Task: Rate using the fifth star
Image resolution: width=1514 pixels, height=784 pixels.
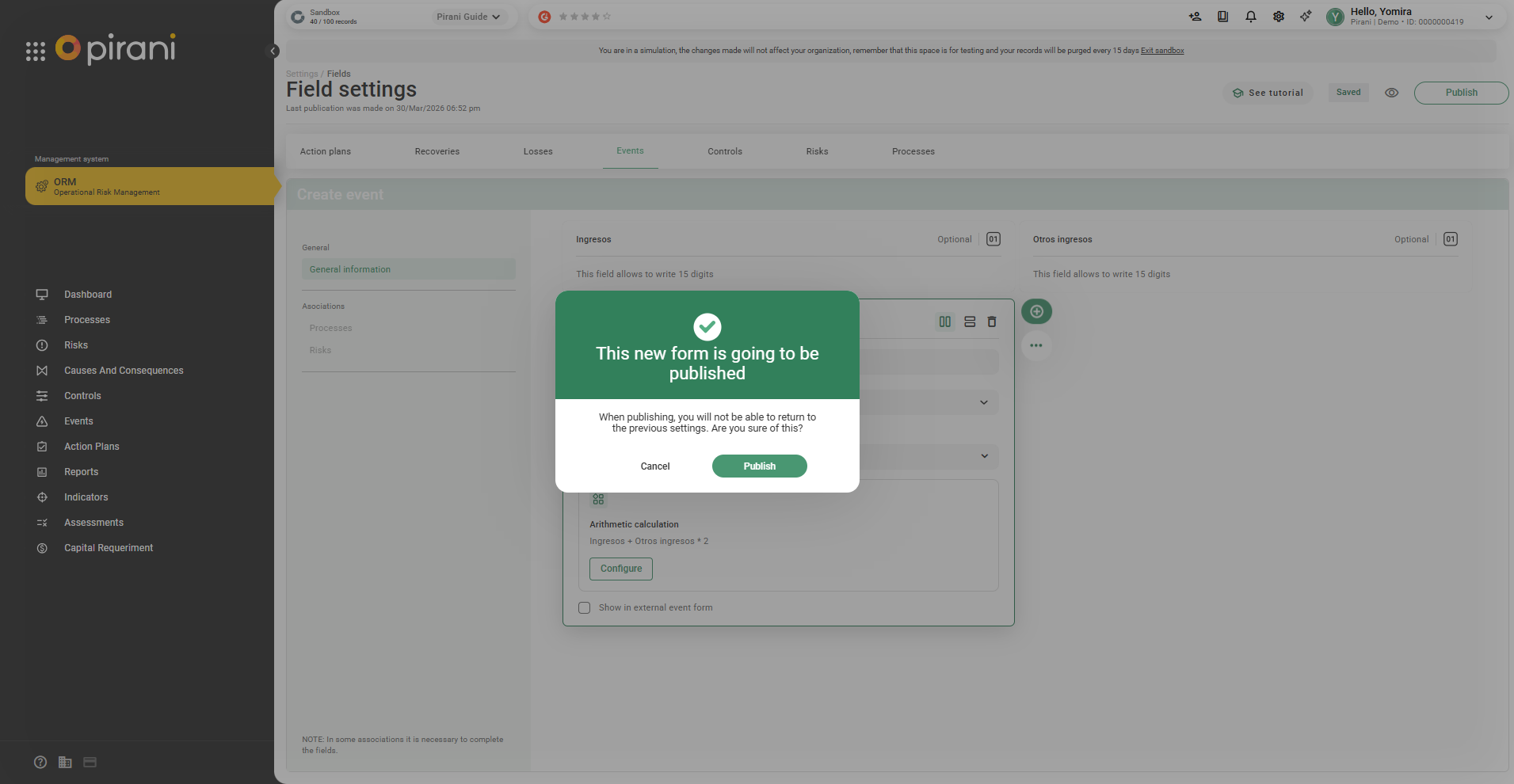Action: (x=607, y=17)
